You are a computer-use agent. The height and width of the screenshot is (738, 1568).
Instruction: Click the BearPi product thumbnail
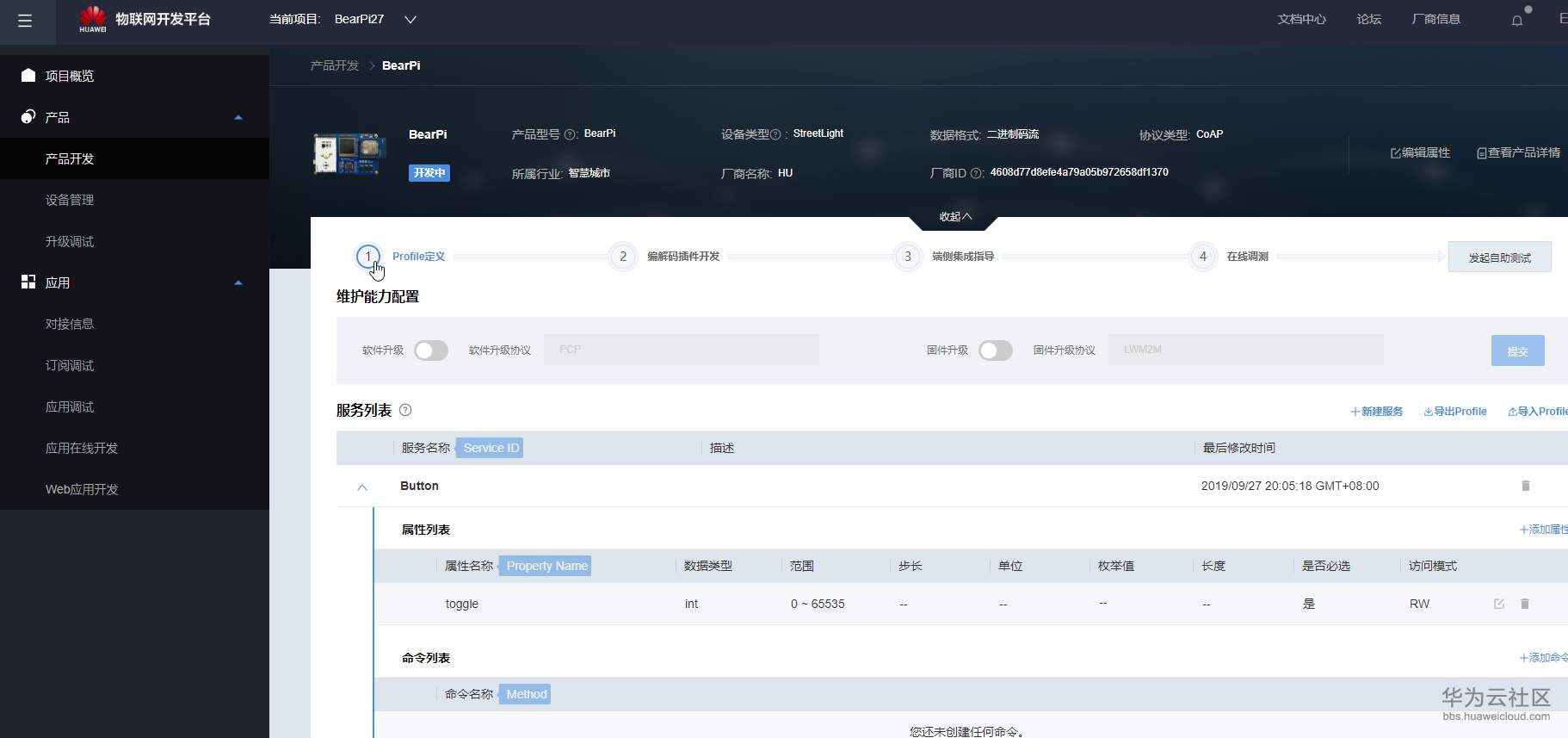[349, 153]
